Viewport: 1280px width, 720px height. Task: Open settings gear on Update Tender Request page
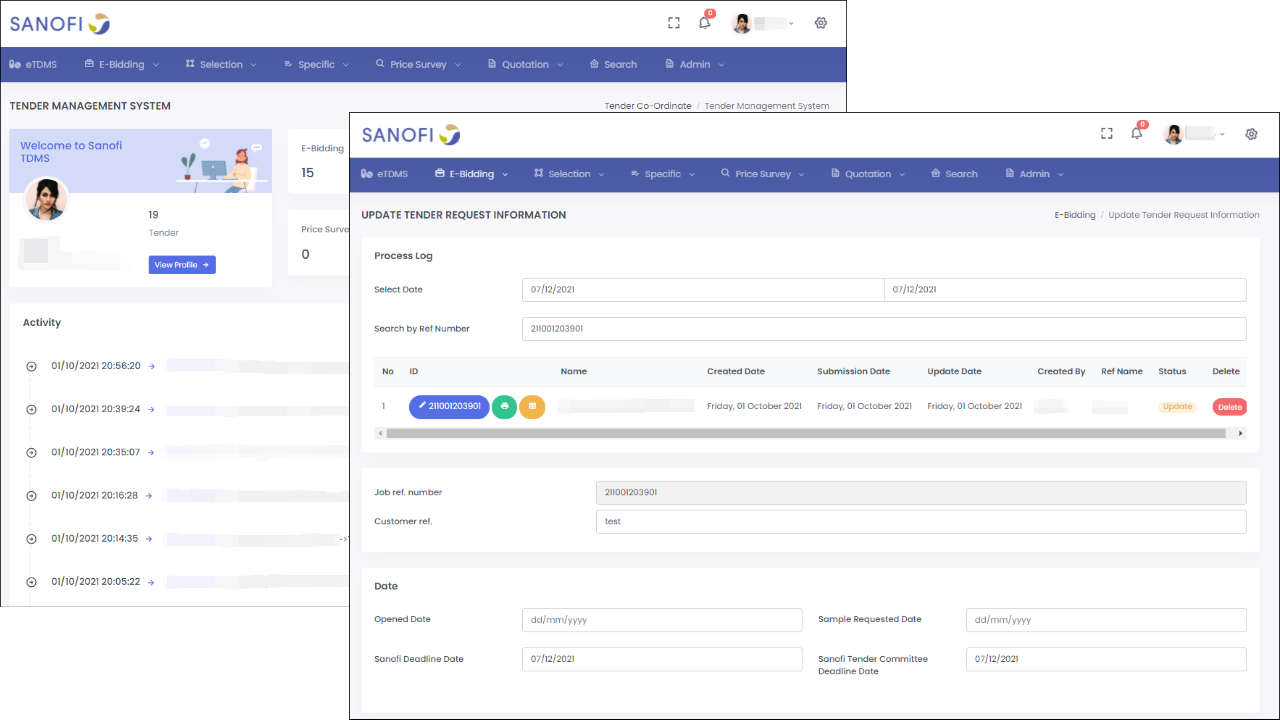(1251, 134)
